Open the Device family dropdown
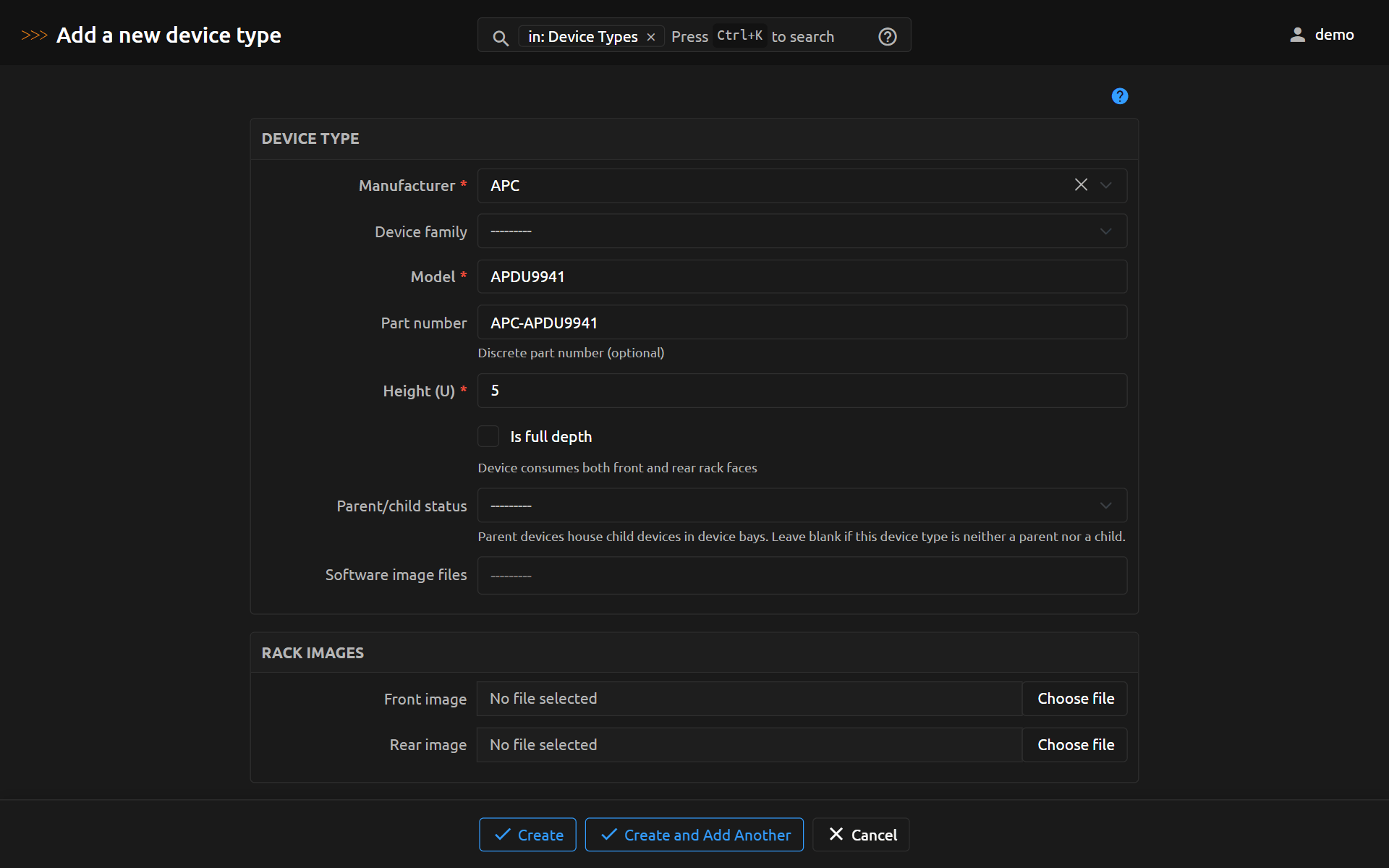 (802, 231)
